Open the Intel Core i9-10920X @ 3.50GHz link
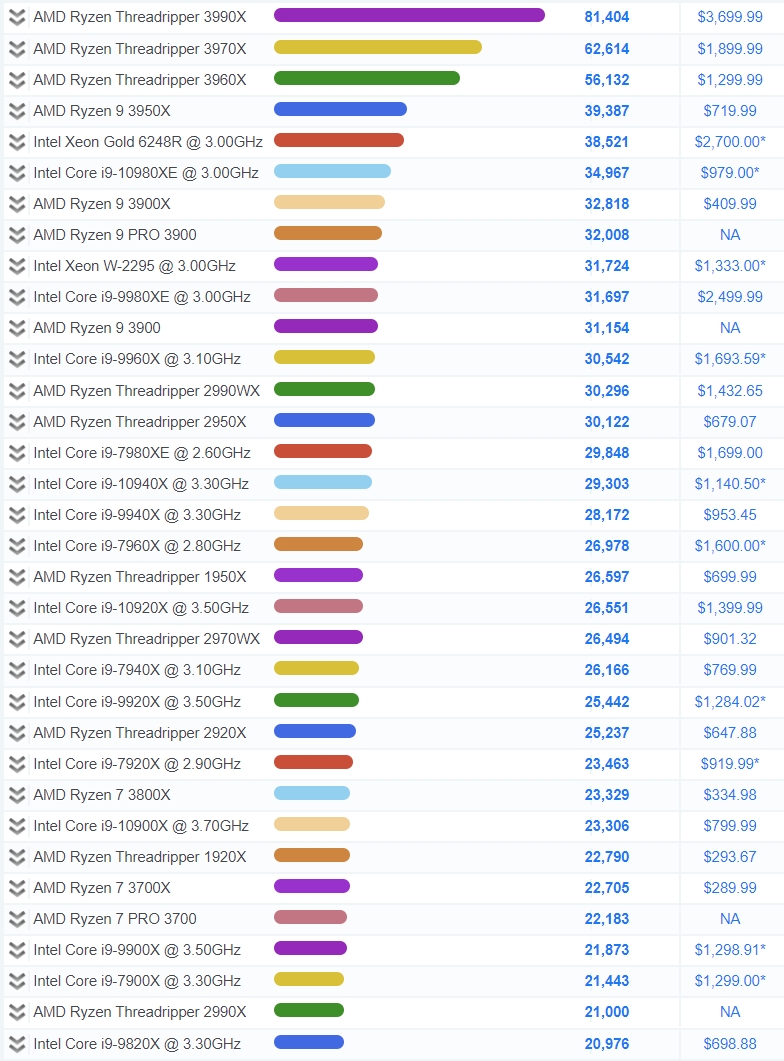The image size is (784, 1061). click(x=141, y=608)
